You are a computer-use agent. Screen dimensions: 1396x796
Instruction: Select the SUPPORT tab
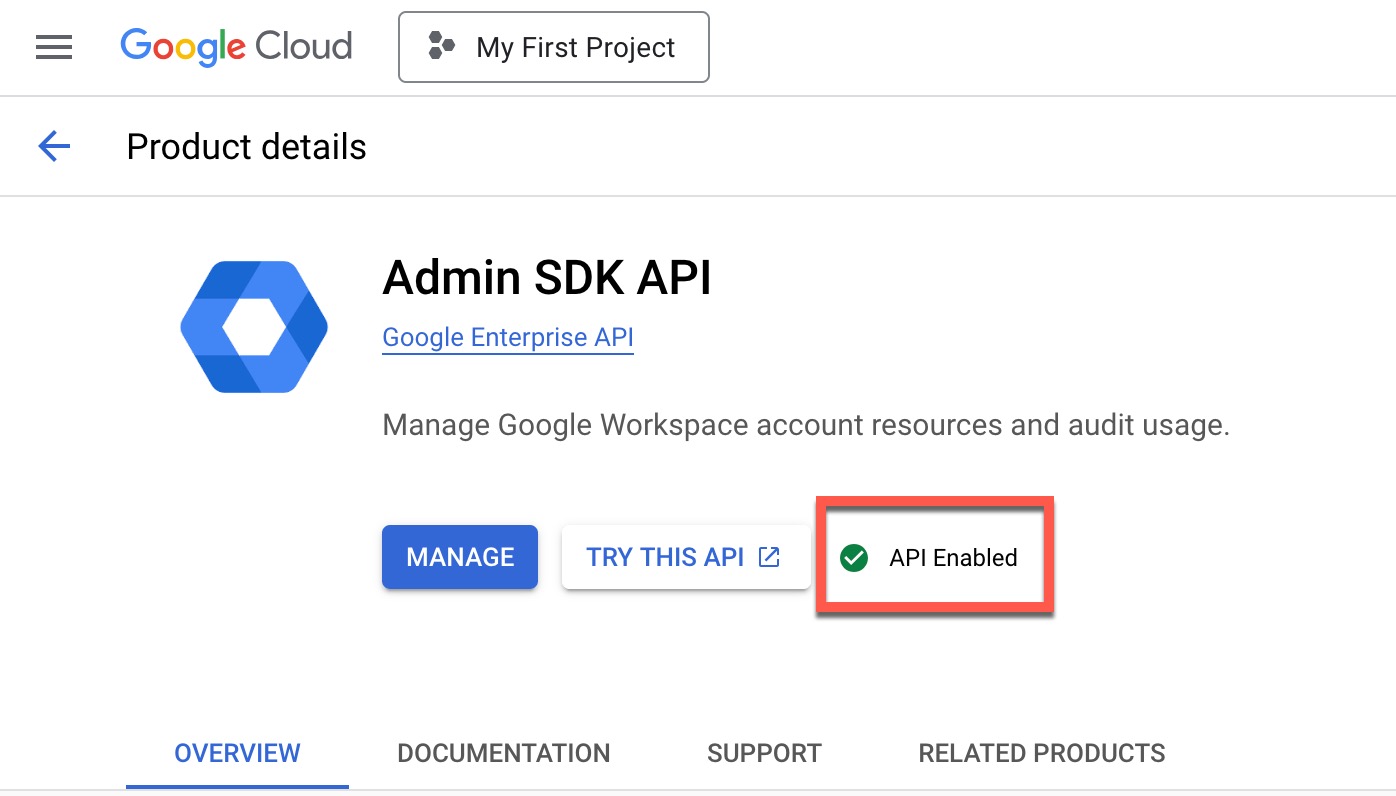click(x=764, y=752)
